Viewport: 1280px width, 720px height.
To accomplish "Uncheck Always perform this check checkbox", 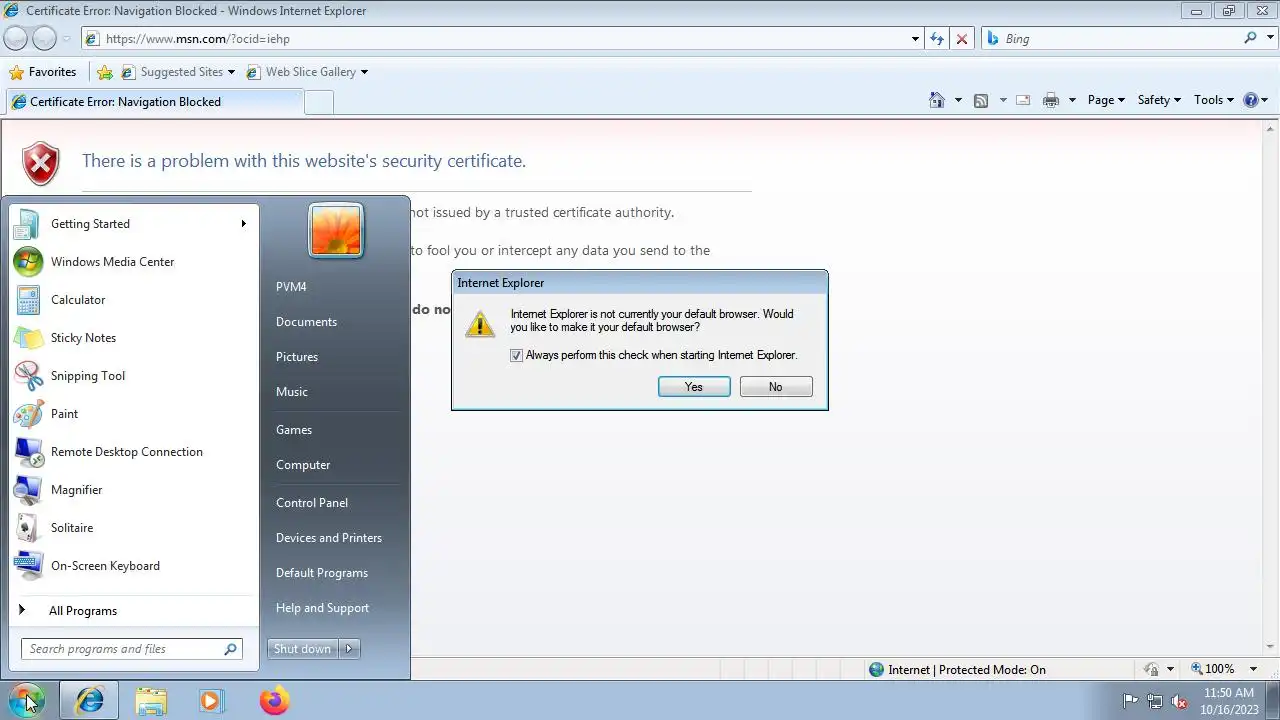I will pos(517,355).
